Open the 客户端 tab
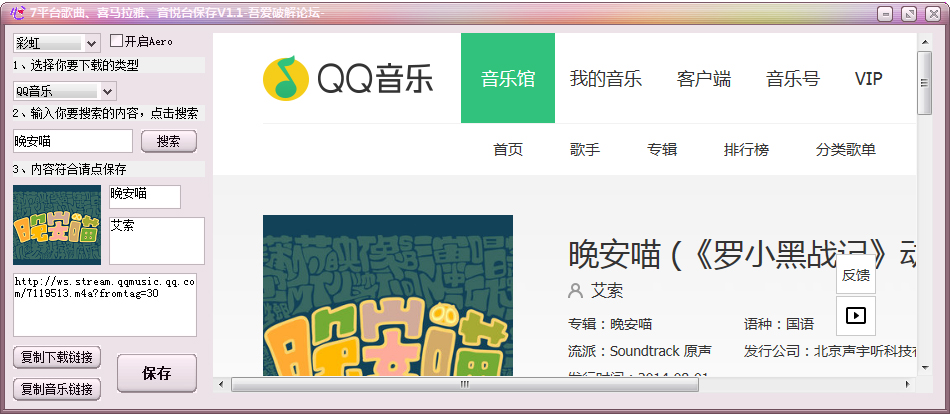The height and width of the screenshot is (414, 950). [x=703, y=79]
